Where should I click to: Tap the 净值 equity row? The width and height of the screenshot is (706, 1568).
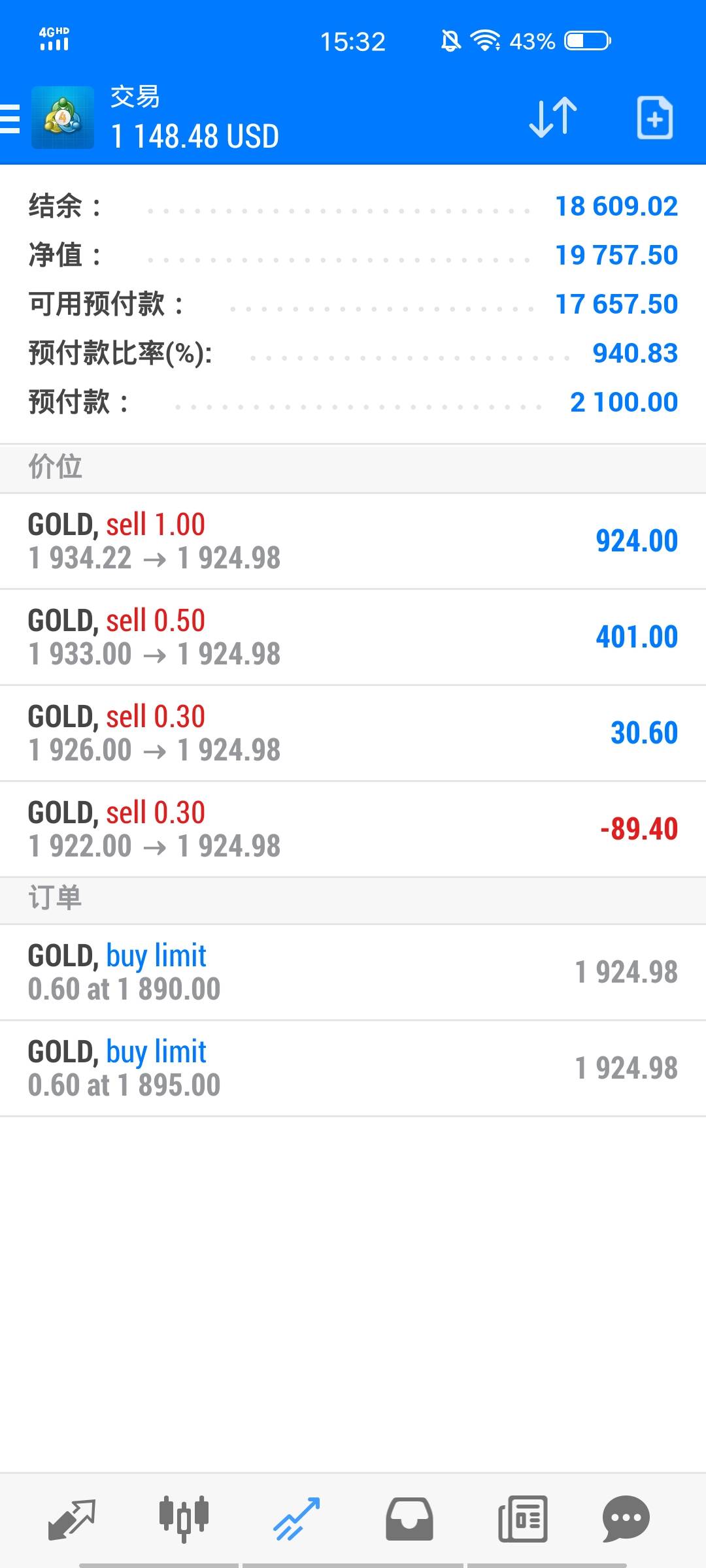pyautogui.click(x=353, y=255)
